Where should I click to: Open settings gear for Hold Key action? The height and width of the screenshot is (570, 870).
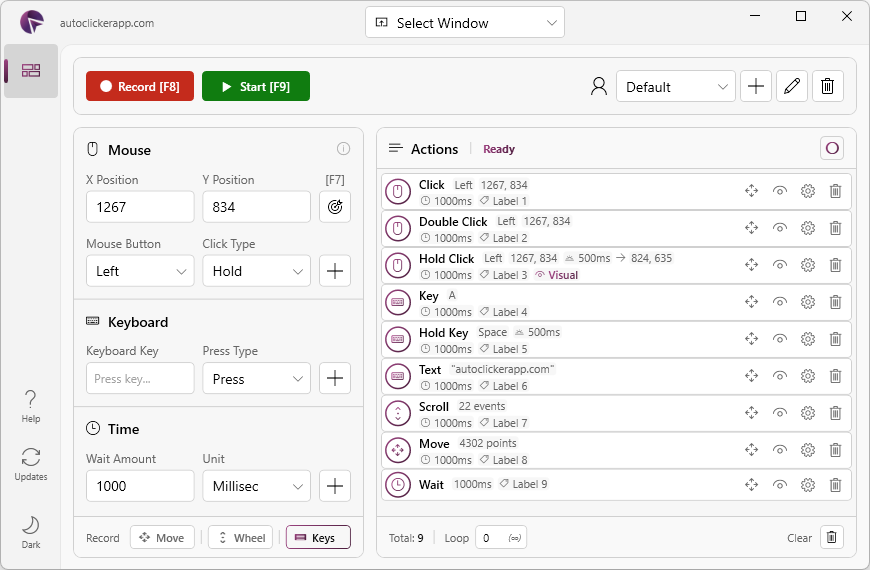808,339
